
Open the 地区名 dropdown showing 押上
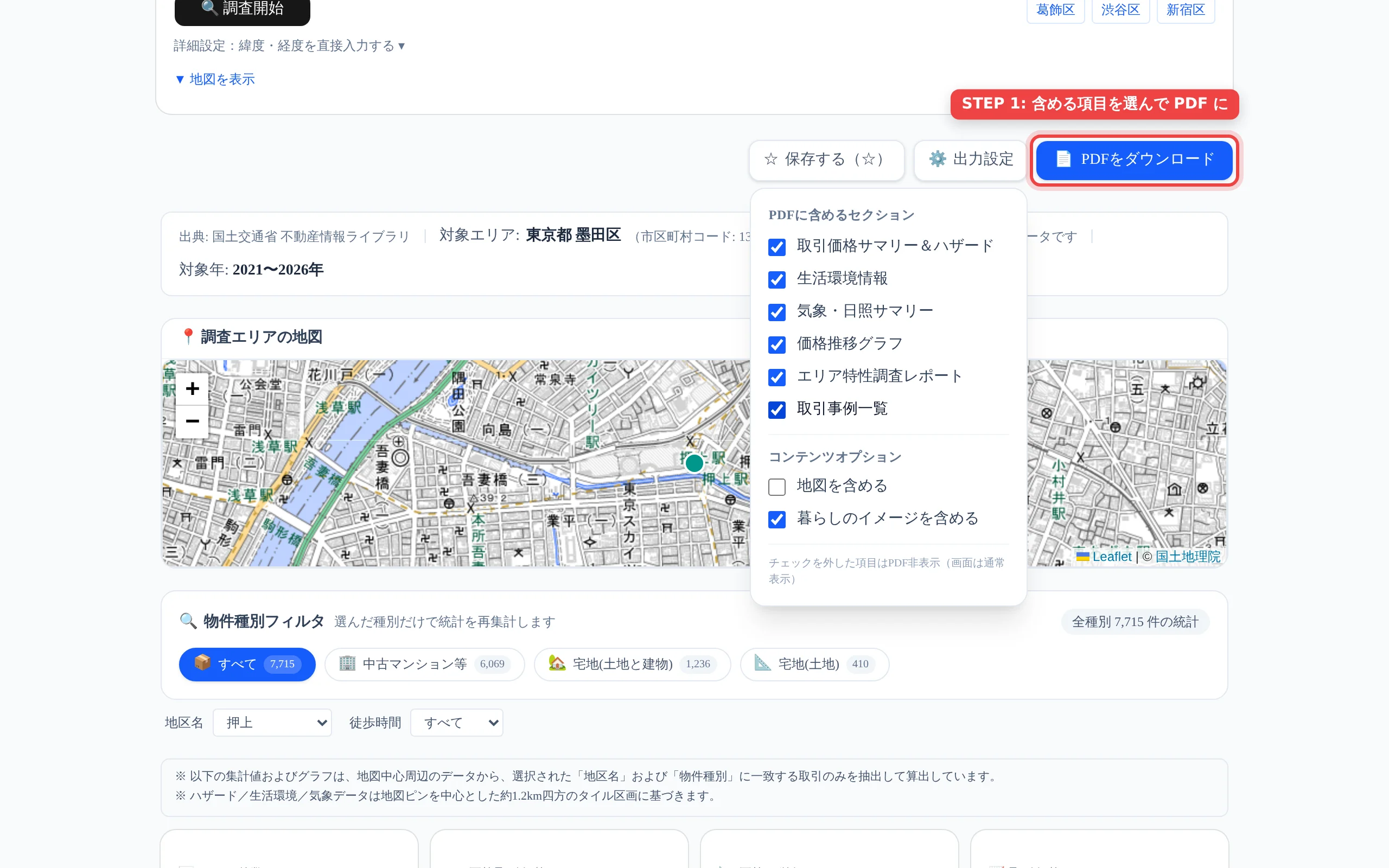(272, 723)
